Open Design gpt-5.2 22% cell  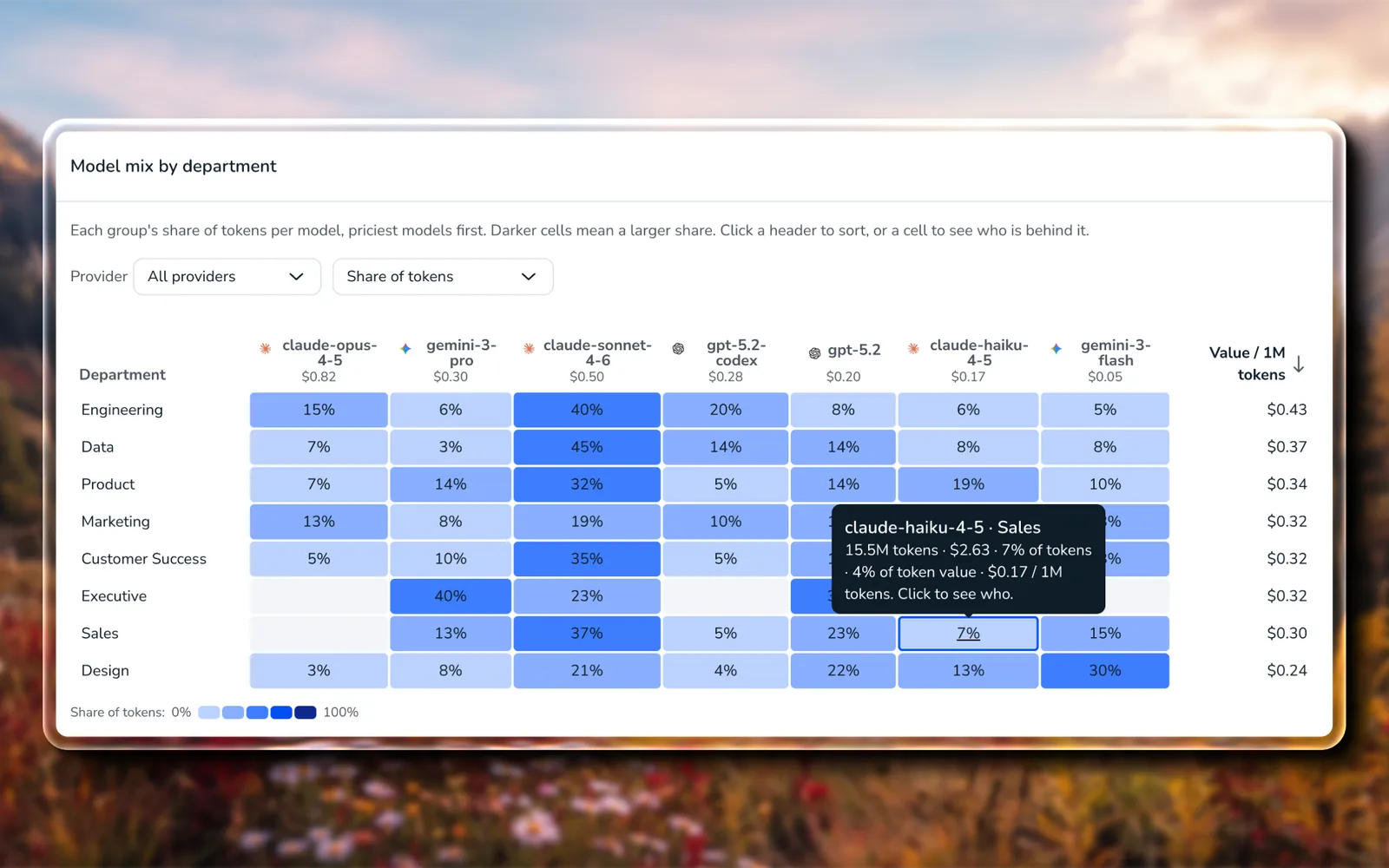pos(843,671)
